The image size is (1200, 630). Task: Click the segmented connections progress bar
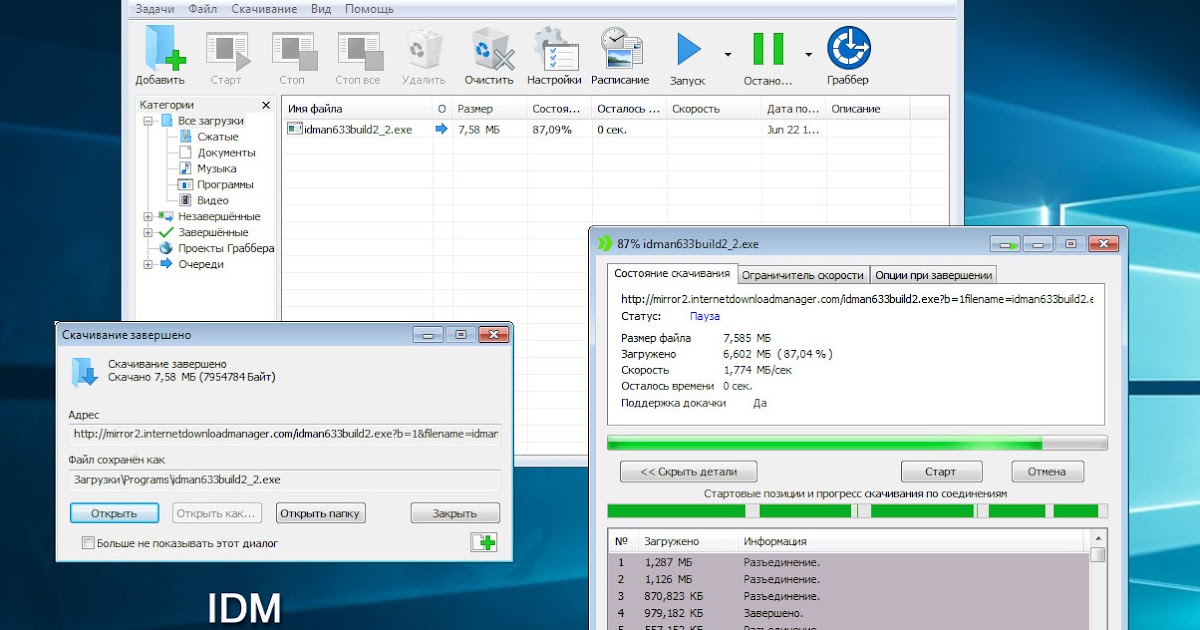coord(857,511)
